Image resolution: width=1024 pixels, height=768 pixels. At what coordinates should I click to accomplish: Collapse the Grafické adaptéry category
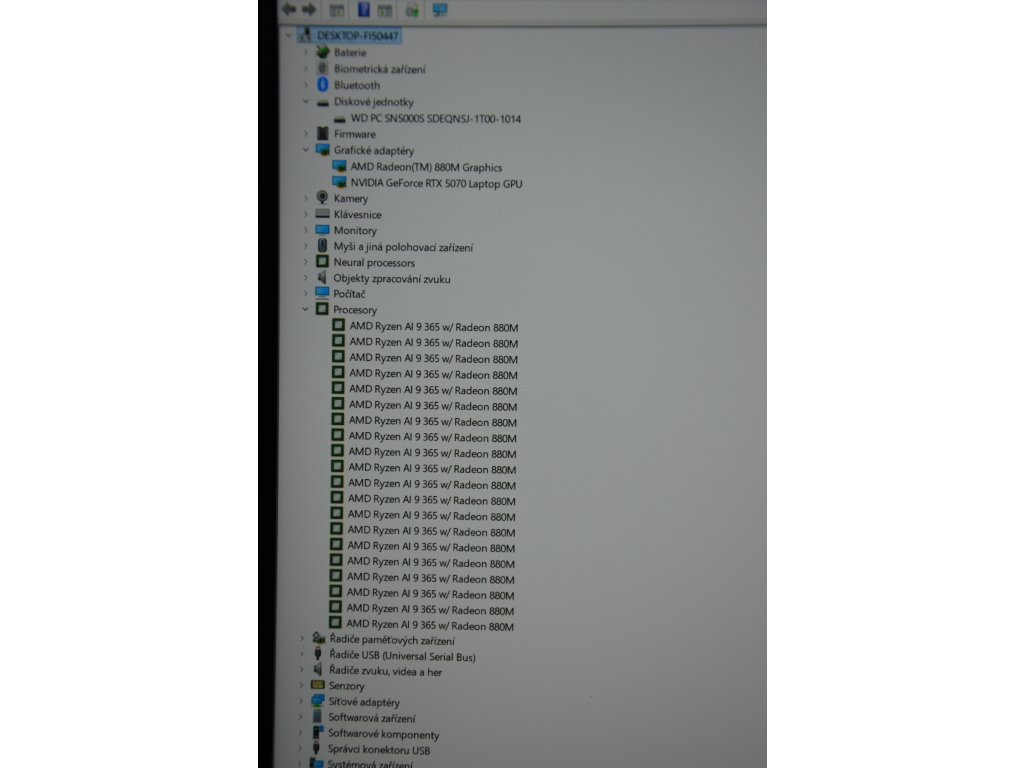pos(305,150)
